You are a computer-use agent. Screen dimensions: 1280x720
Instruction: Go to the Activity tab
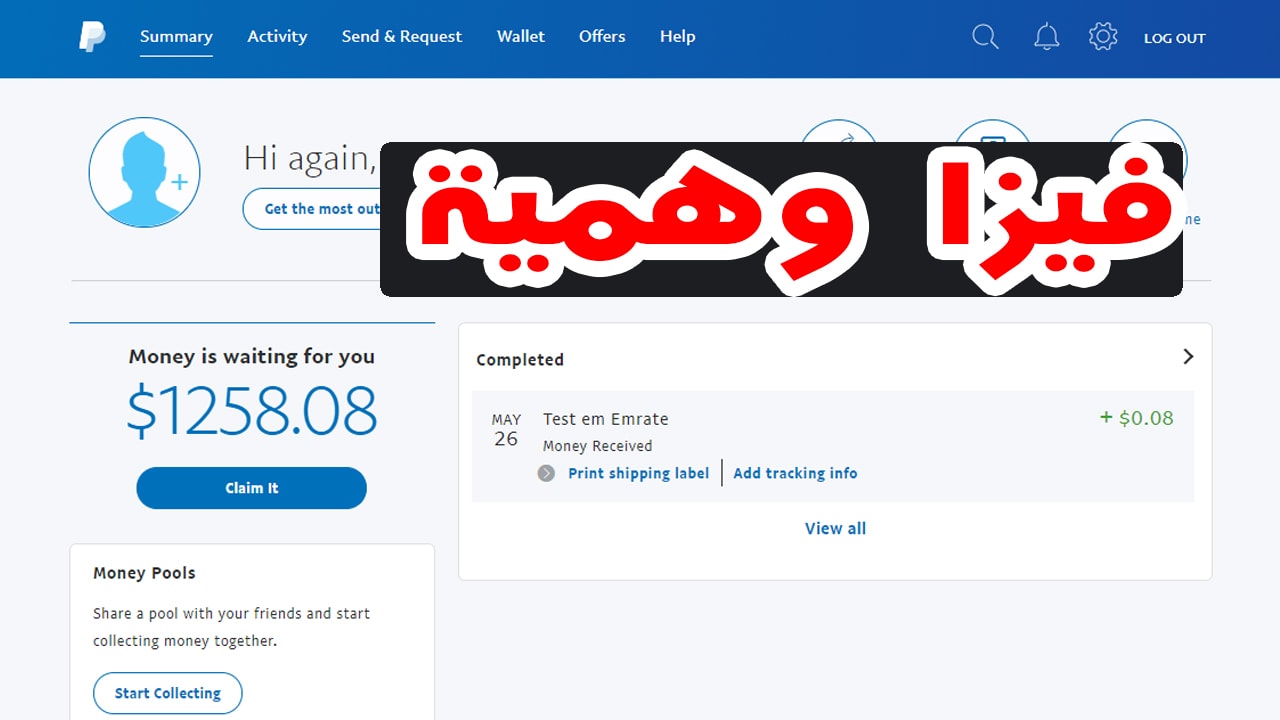277,37
